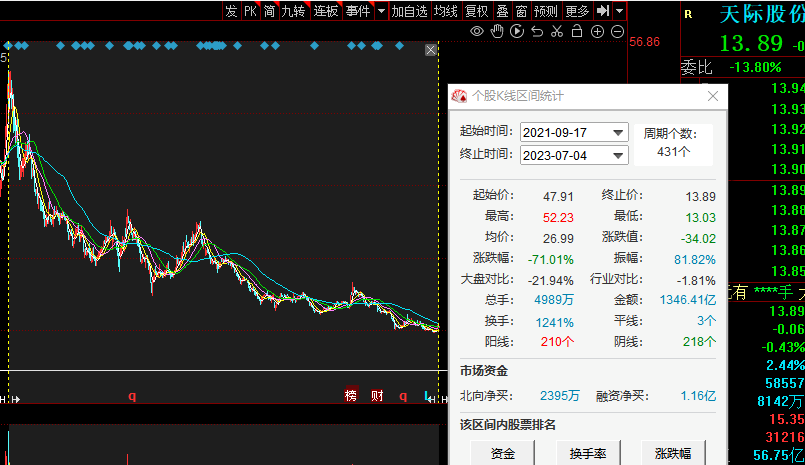The width and height of the screenshot is (805, 465).
Task: Click the 振幅 value 81.82%
Action: (x=695, y=260)
